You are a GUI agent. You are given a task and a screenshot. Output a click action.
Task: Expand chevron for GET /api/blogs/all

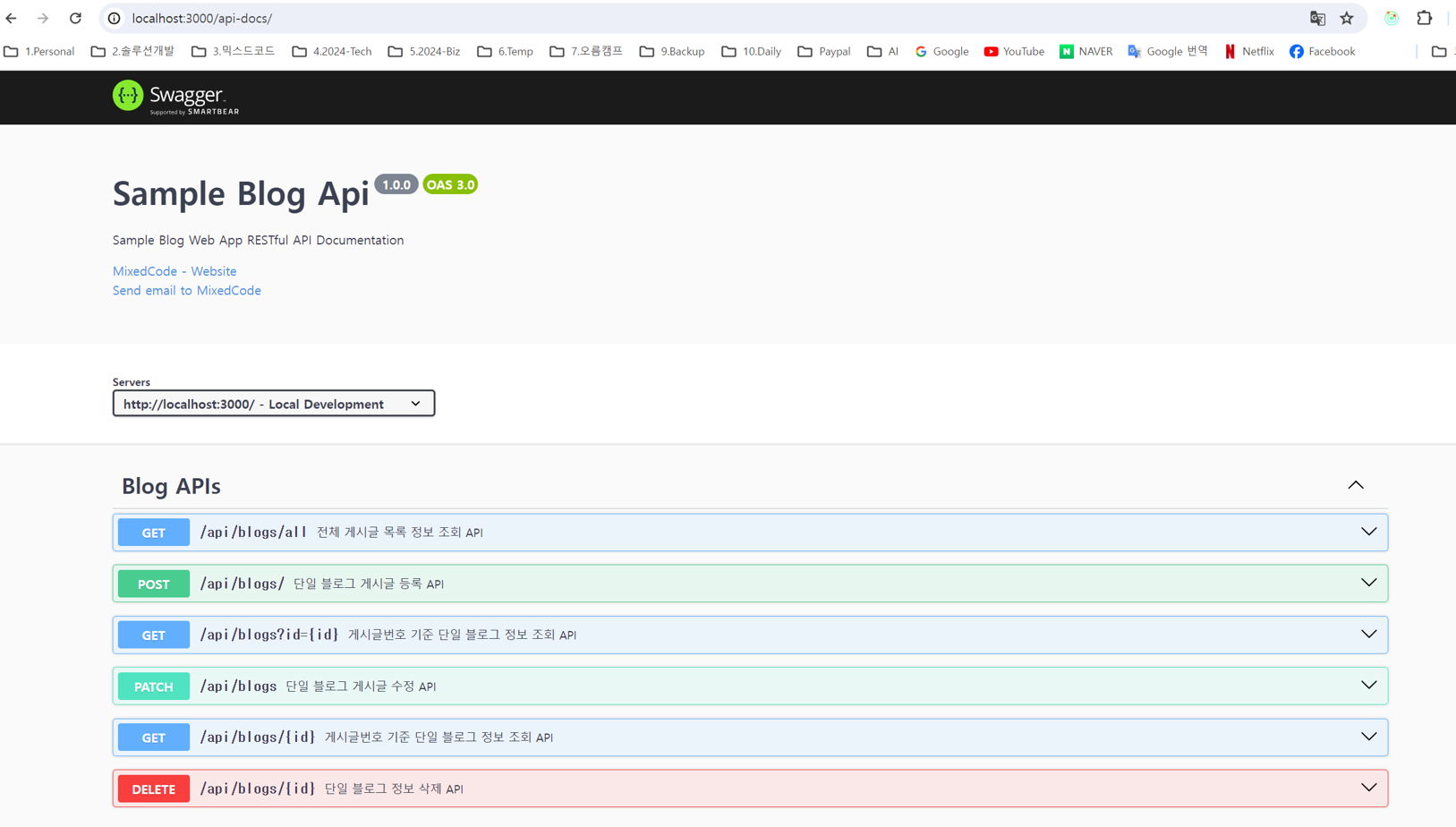click(1368, 532)
